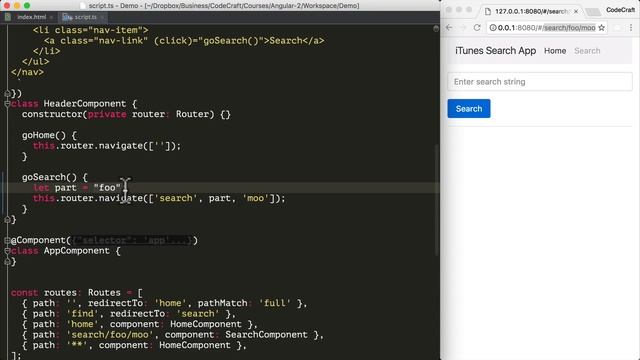Toggle fold marker at AppComponent closing brace
640x360 pixels.
pos(7,262)
